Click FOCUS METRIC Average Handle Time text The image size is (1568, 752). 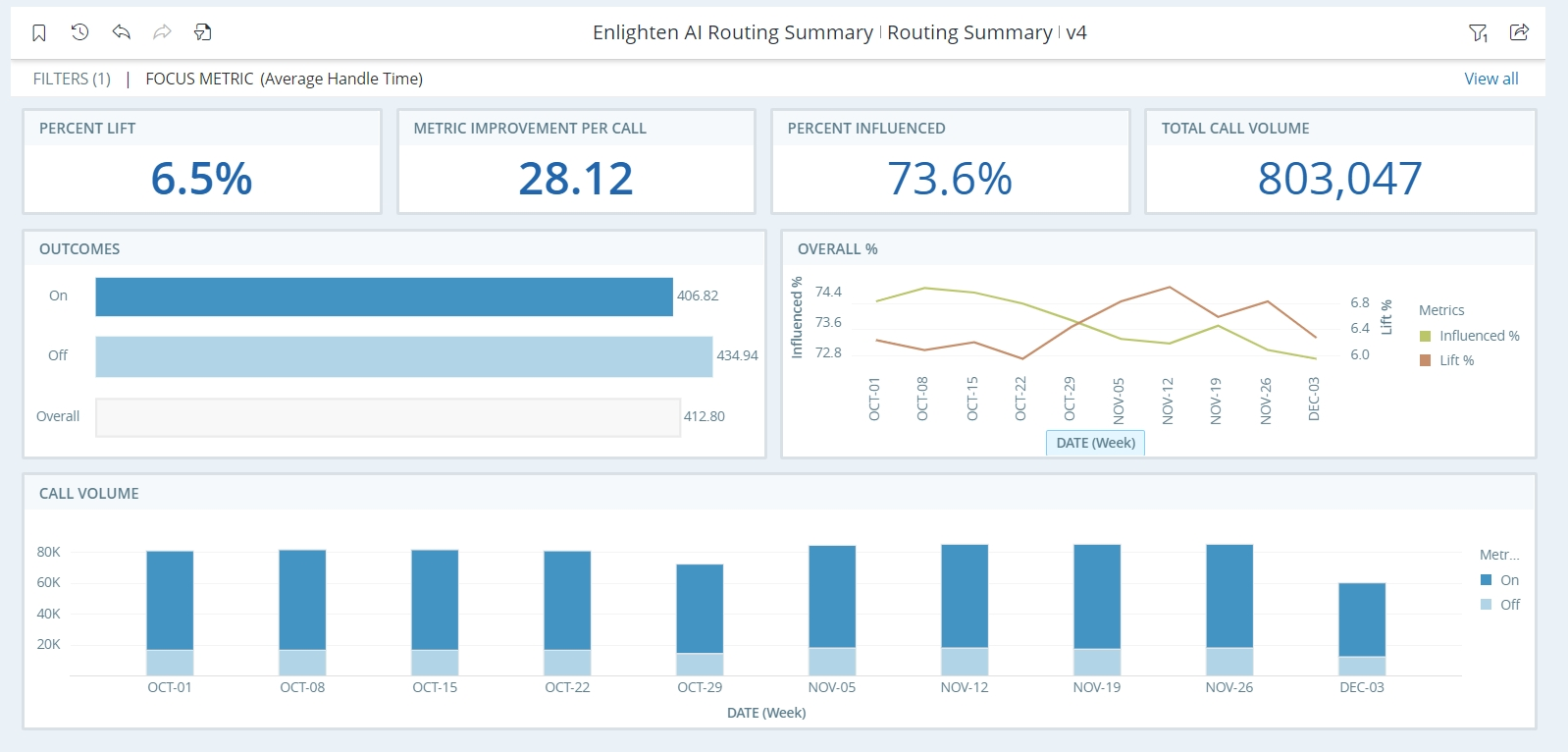[x=285, y=79]
